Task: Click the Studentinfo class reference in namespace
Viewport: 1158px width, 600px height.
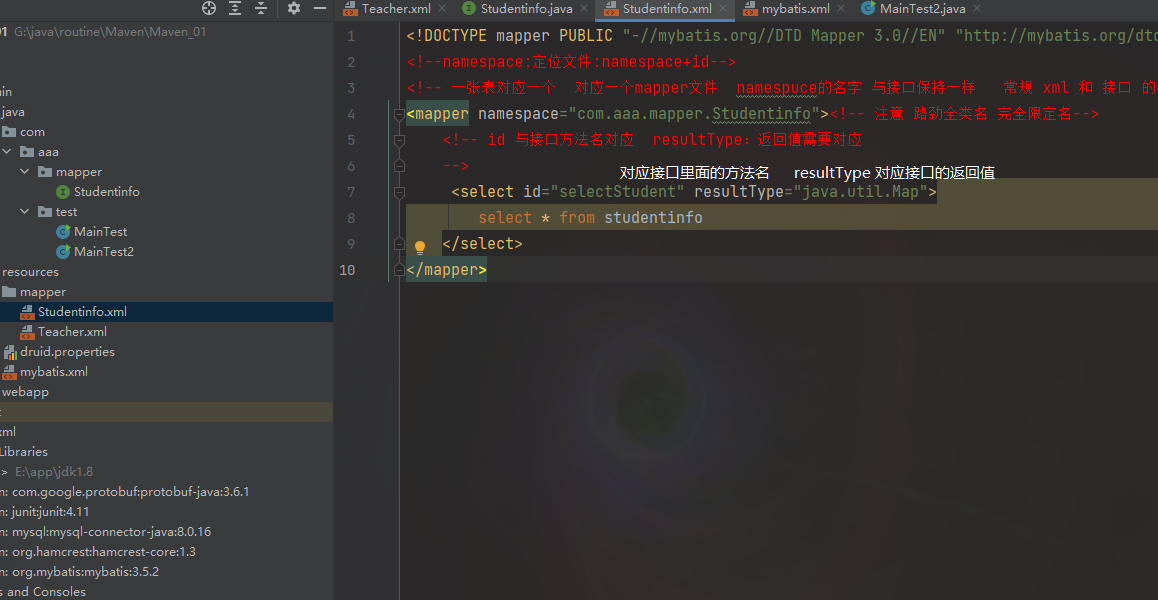Action: (x=761, y=114)
